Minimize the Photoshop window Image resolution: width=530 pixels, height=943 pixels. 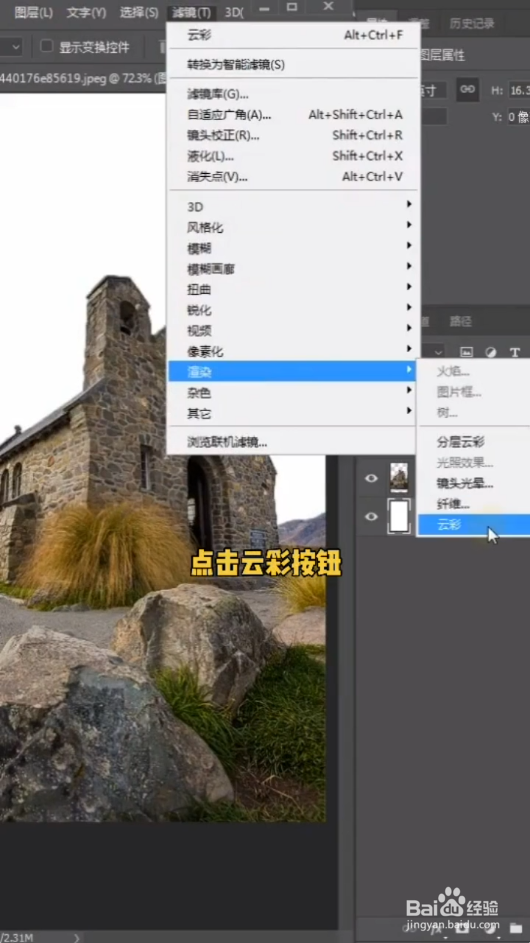click(x=265, y=7)
